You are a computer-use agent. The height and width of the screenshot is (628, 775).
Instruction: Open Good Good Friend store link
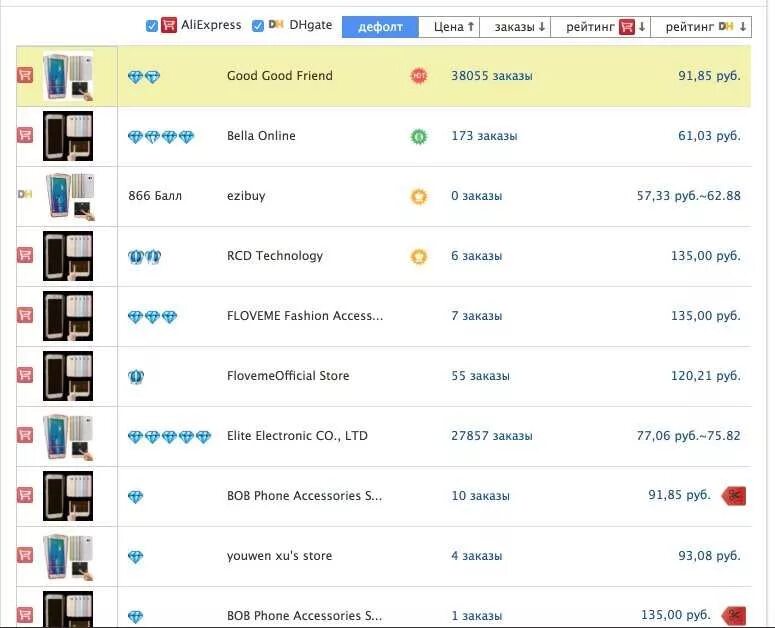280,76
